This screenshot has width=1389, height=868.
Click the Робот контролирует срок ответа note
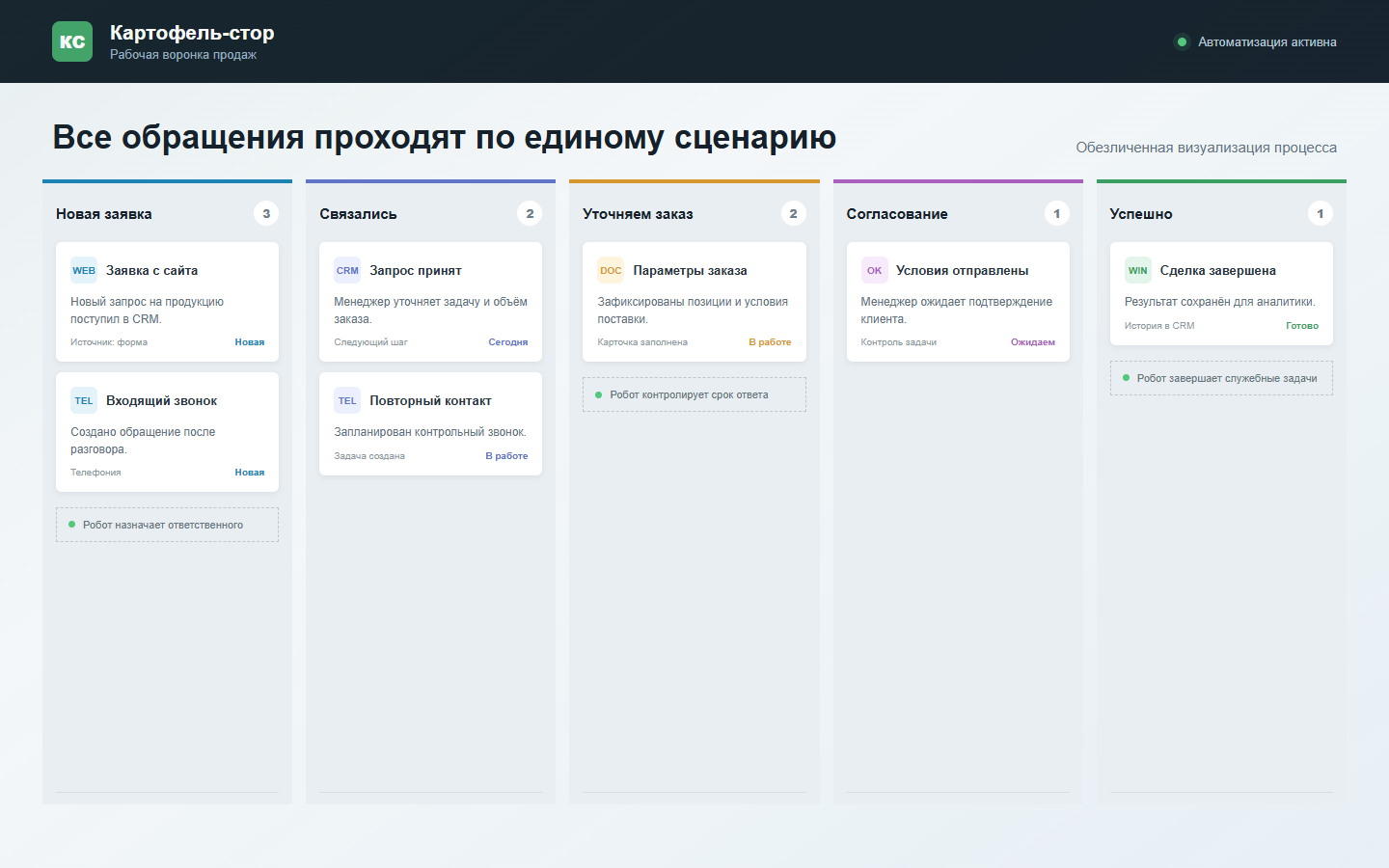click(694, 394)
